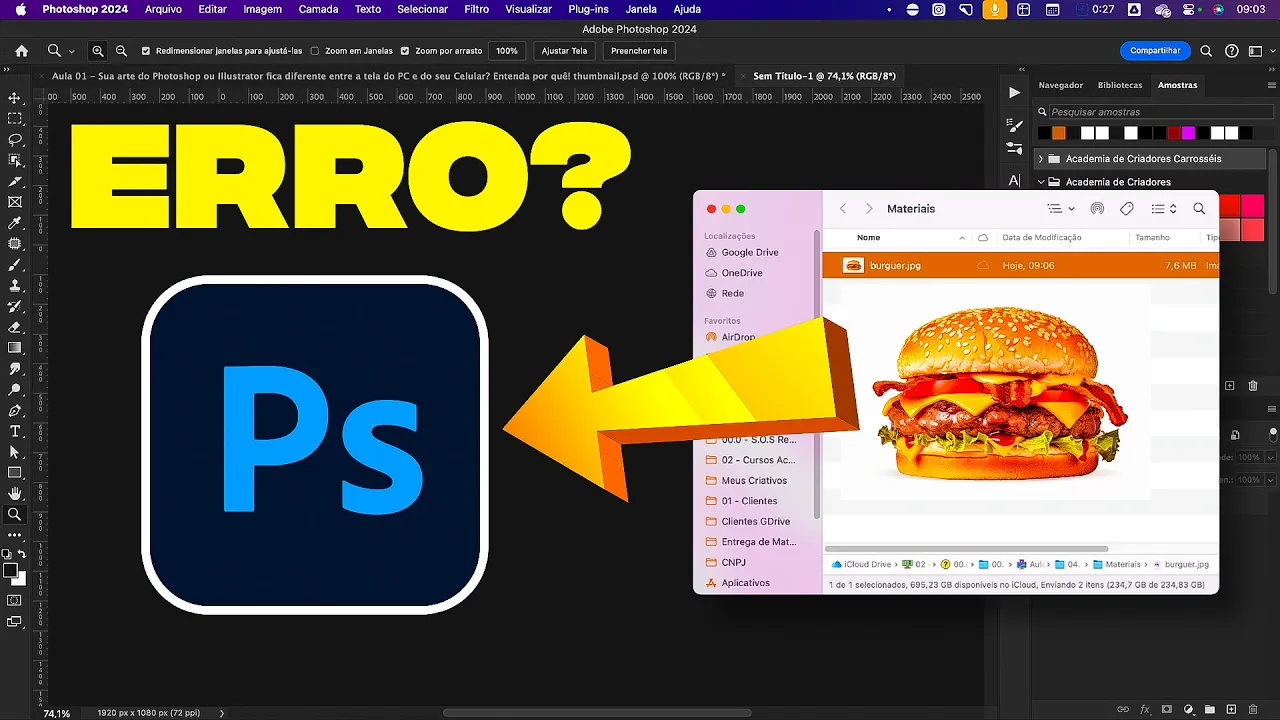1280x720 pixels.
Task: Select the Rectangular Marquee tool
Action: pyautogui.click(x=15, y=118)
